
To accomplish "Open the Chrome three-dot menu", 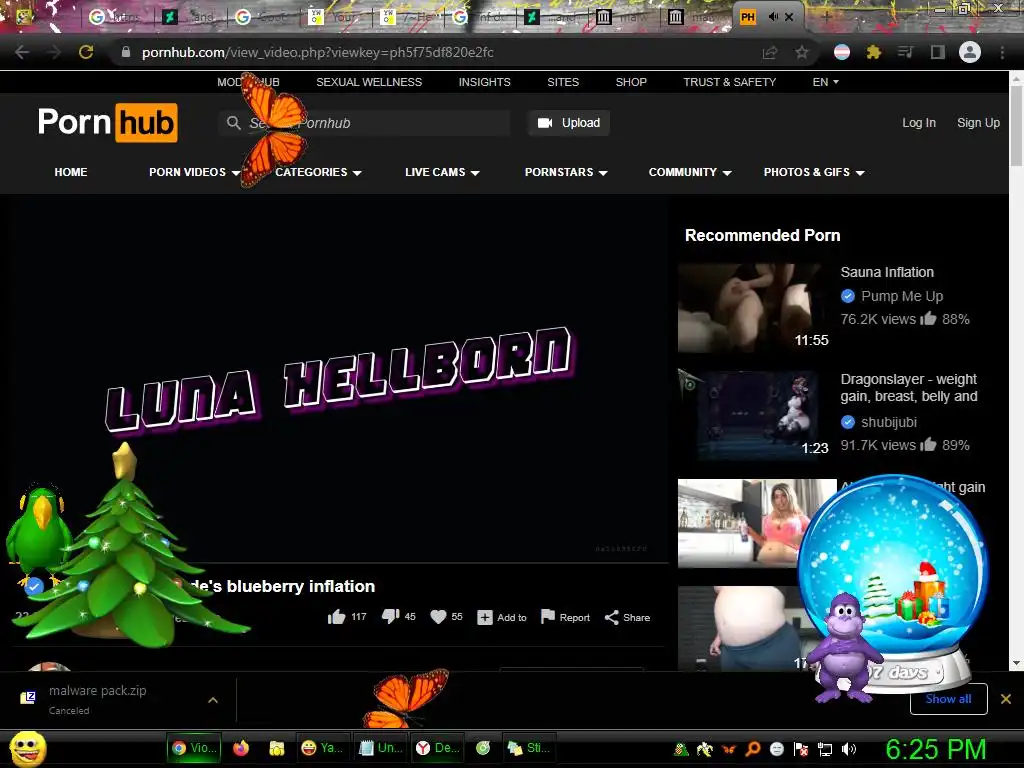I will point(1002,52).
